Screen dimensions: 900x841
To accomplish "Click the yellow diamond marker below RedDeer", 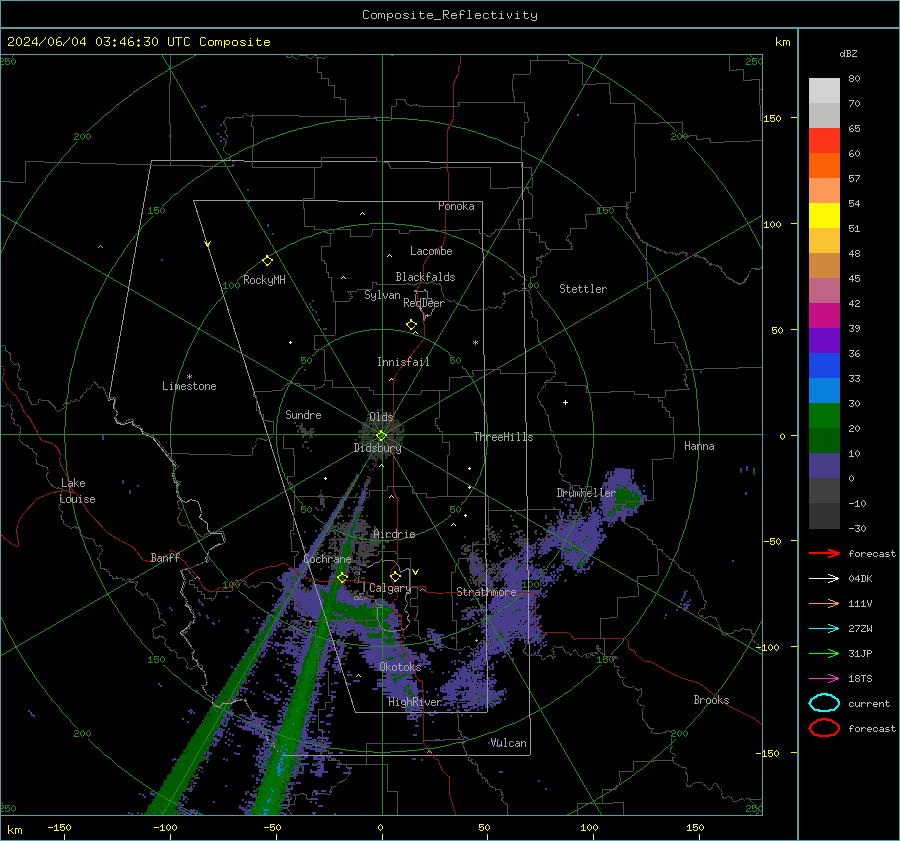I will tap(411, 325).
